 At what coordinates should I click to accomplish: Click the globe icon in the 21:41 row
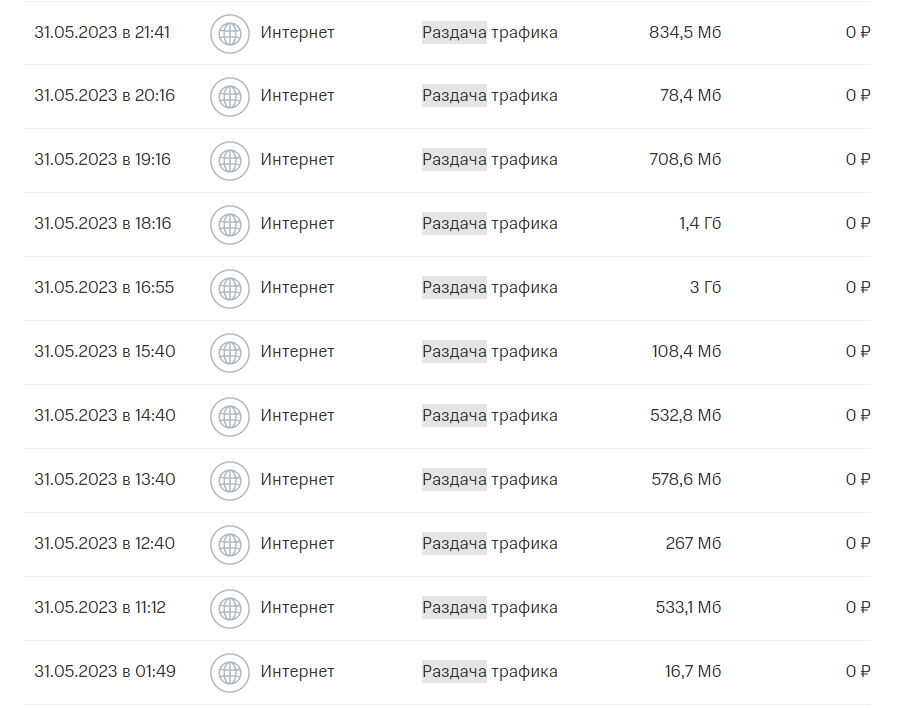tap(230, 33)
